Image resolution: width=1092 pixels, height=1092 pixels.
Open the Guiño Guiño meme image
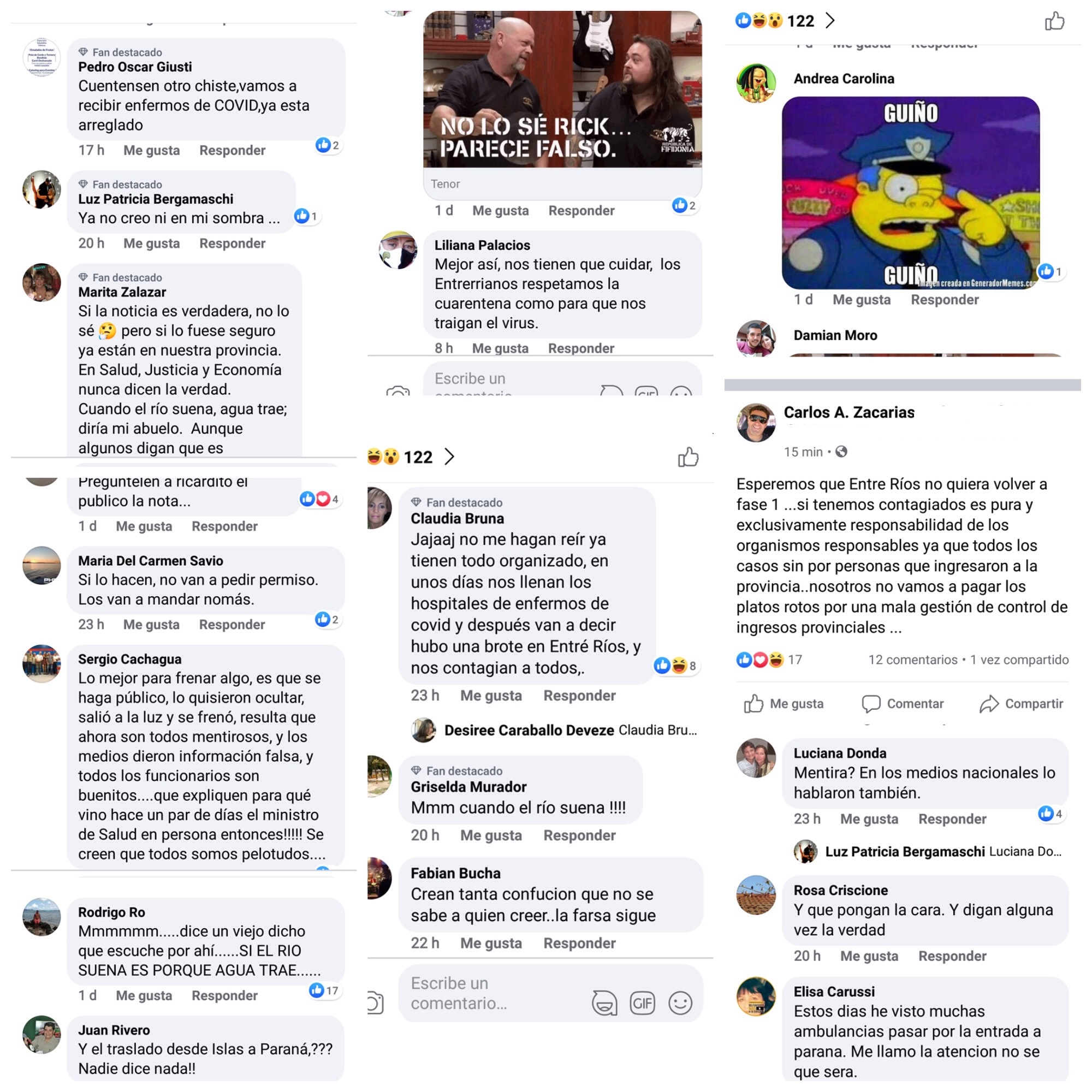pos(911,193)
